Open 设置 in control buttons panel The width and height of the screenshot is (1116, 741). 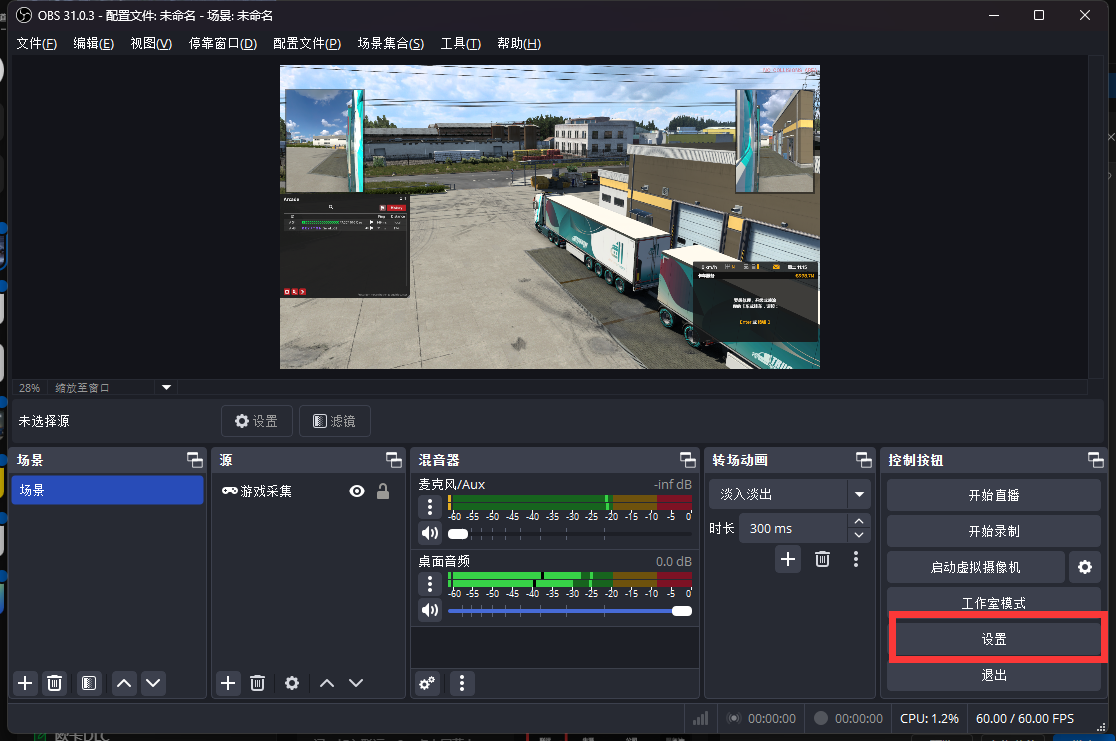[994, 639]
